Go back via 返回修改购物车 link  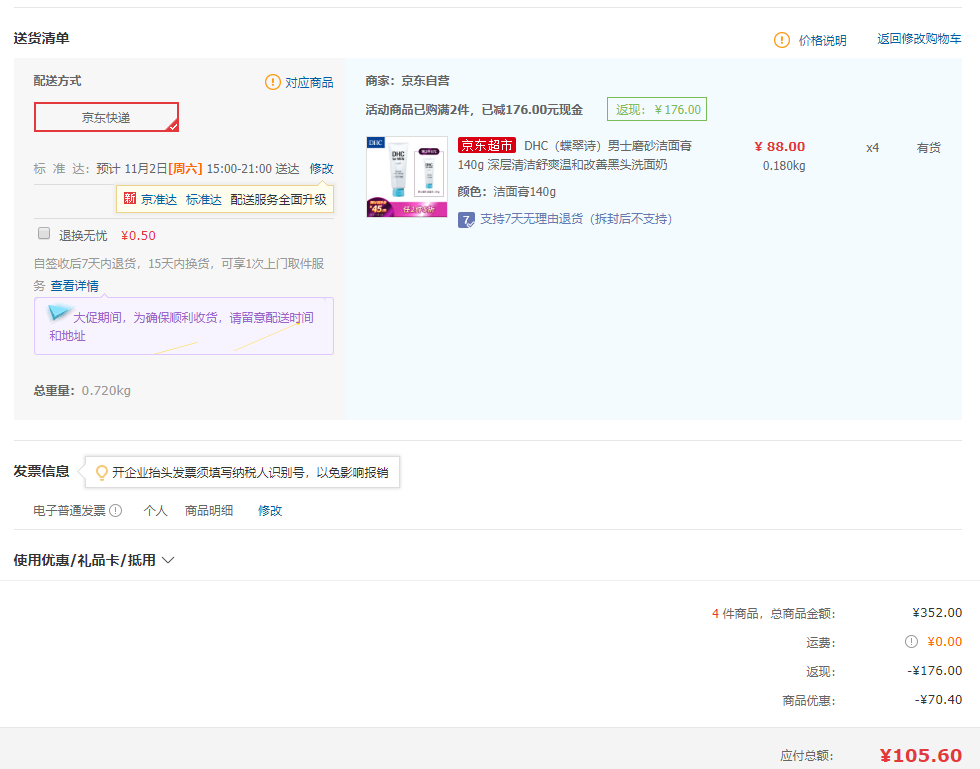919,39
